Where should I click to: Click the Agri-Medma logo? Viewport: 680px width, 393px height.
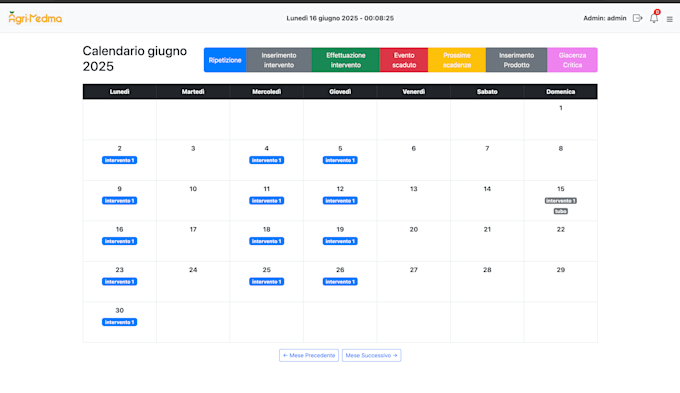35,18
